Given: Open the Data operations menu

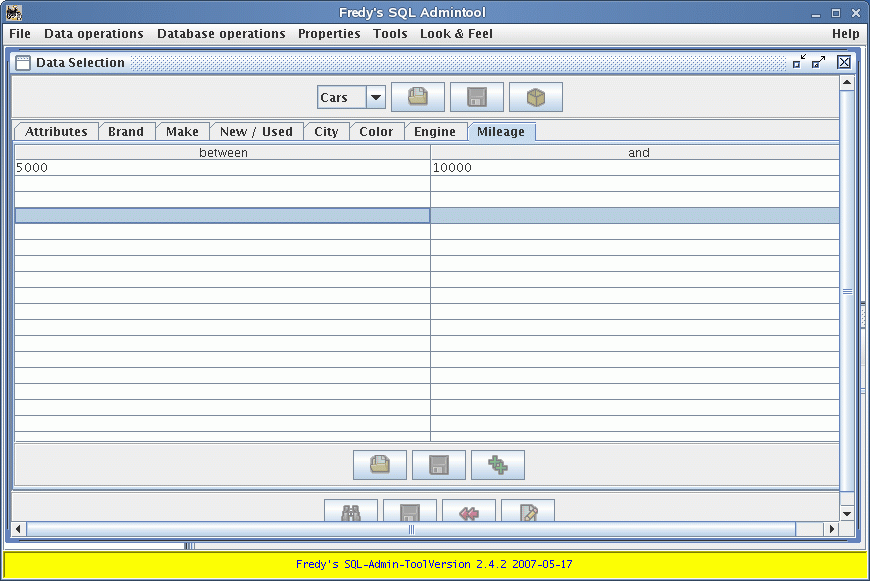Looking at the screenshot, I should click(94, 34).
